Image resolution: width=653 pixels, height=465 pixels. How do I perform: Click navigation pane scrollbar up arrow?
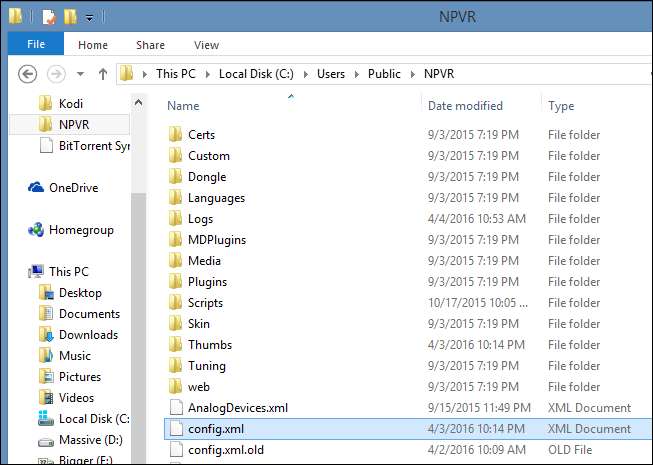pos(138,102)
